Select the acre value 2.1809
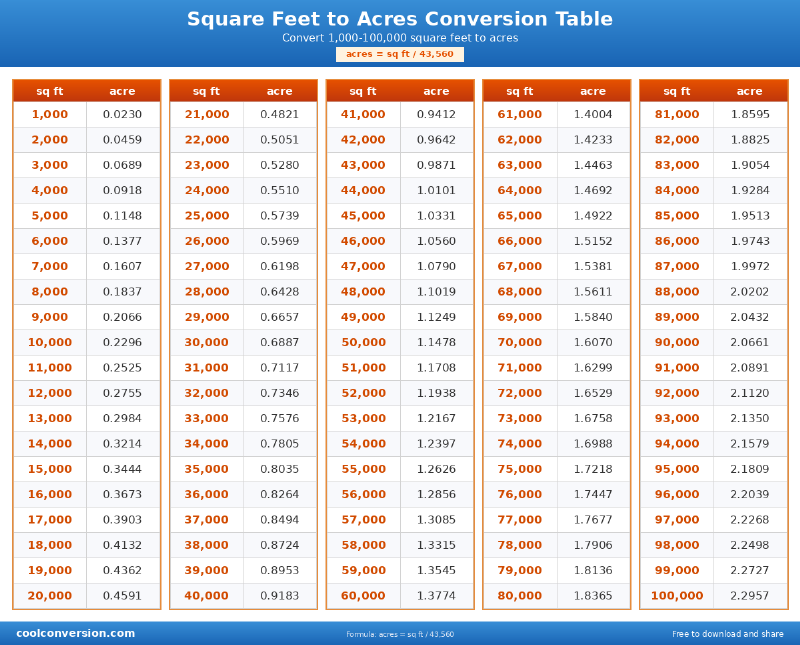 750,469
